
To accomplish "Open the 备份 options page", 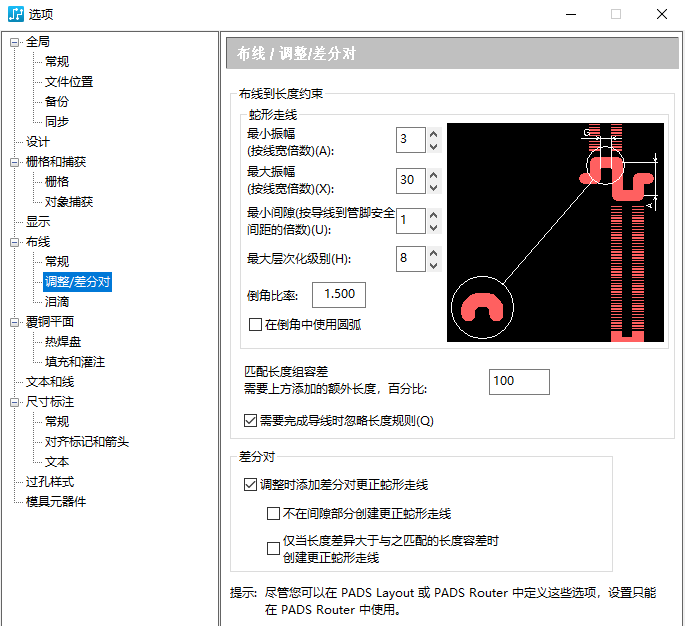I will (x=57, y=102).
